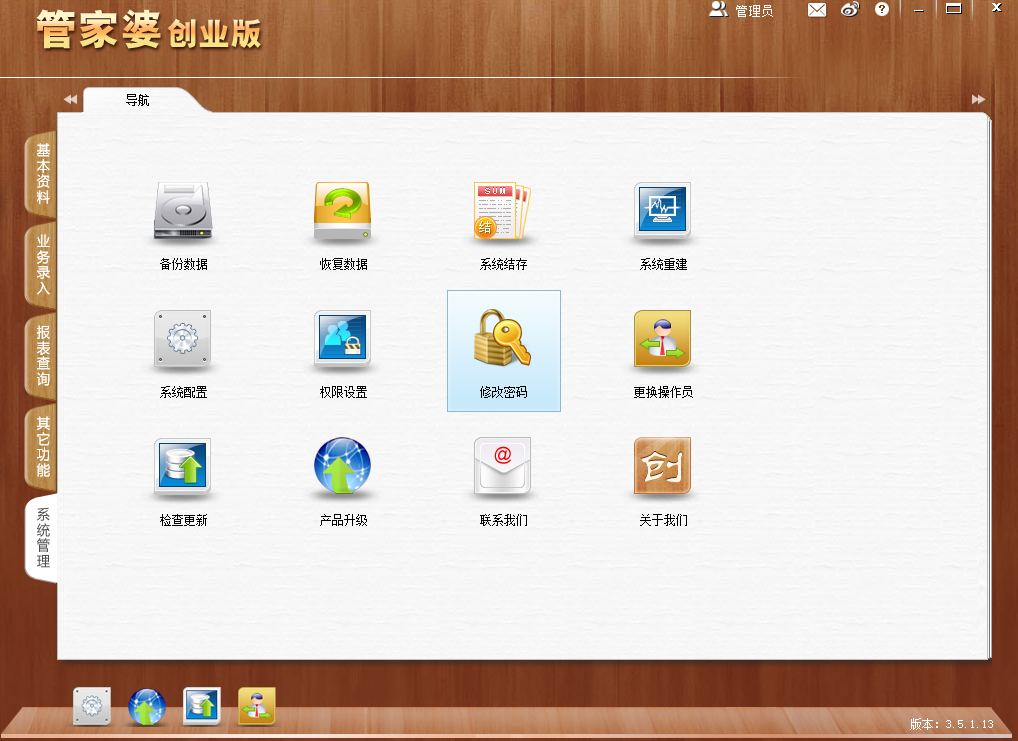Open 更换操作员 to switch operator
The width and height of the screenshot is (1018, 741).
662,348
